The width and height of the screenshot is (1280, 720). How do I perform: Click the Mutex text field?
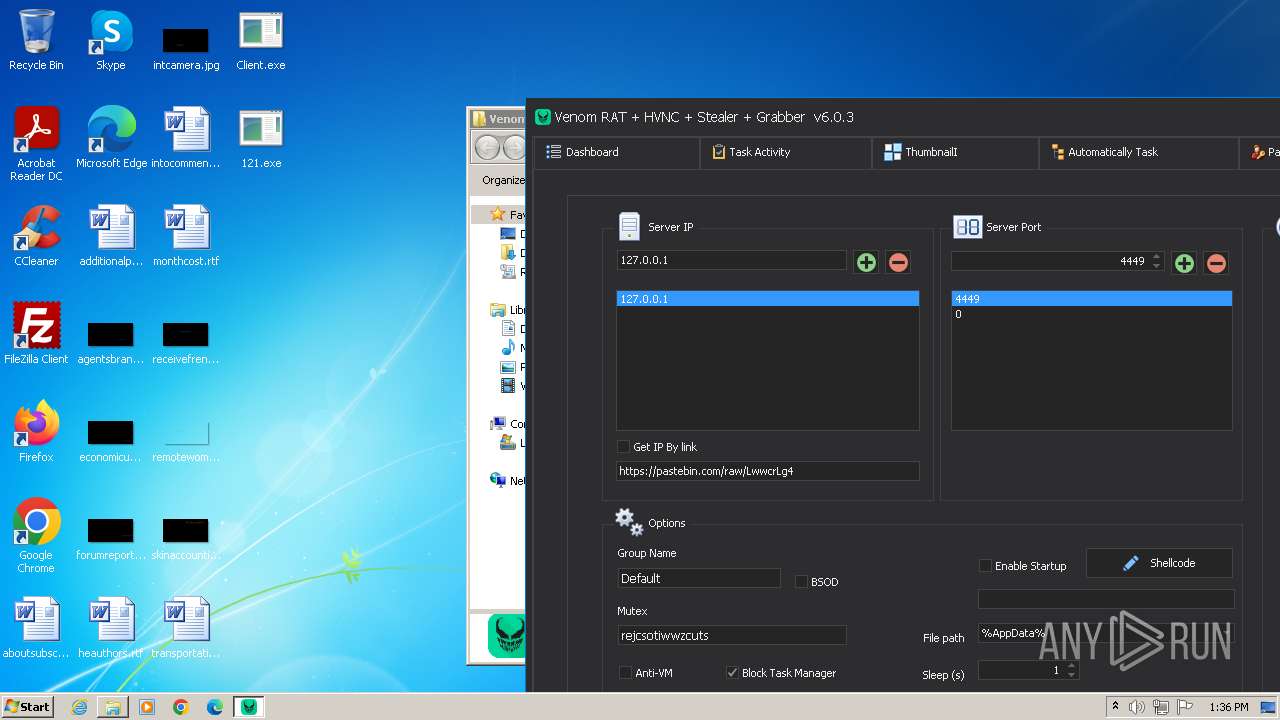(x=732, y=635)
